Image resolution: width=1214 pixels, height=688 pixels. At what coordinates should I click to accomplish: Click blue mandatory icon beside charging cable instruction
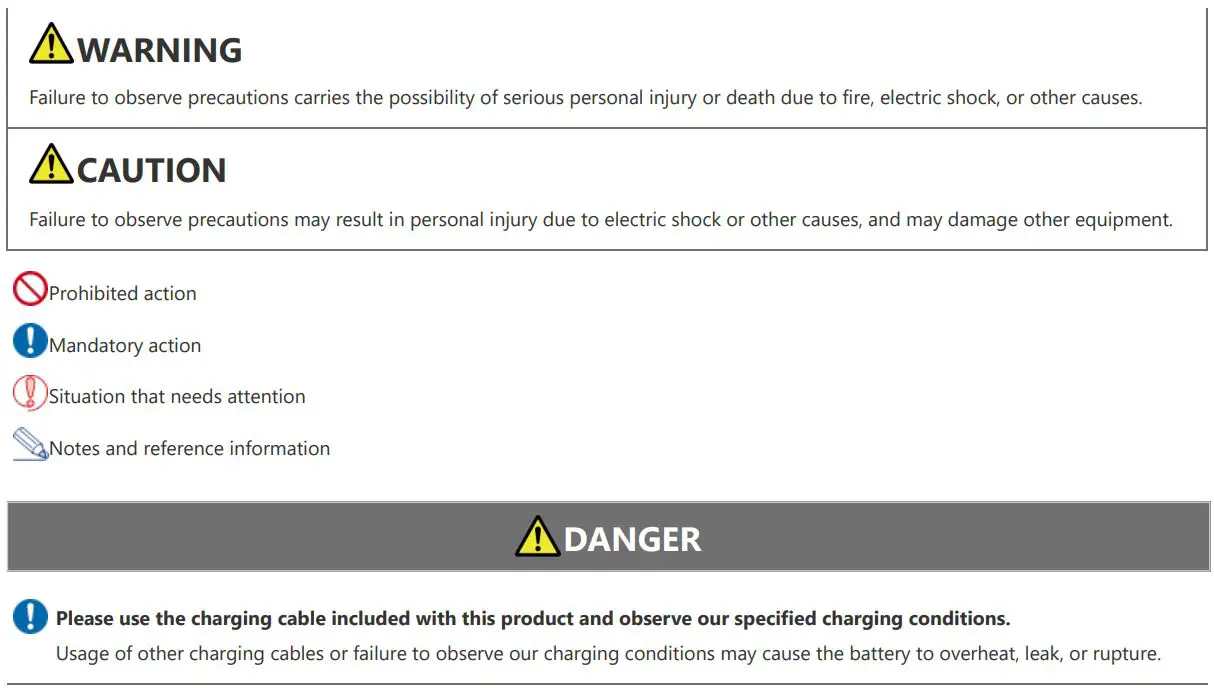[30, 616]
